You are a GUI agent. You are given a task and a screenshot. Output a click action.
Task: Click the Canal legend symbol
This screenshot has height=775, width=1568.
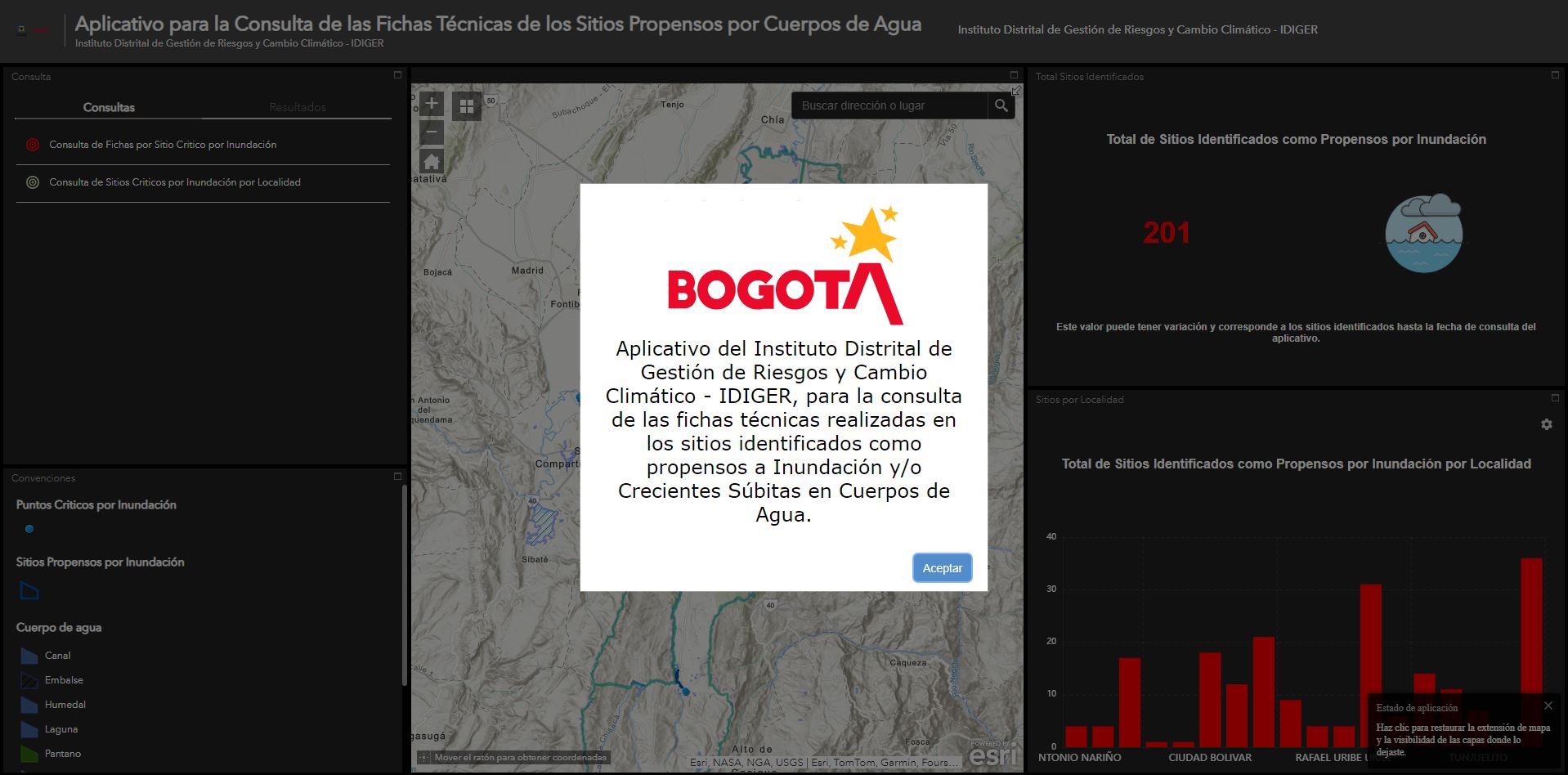tap(29, 656)
